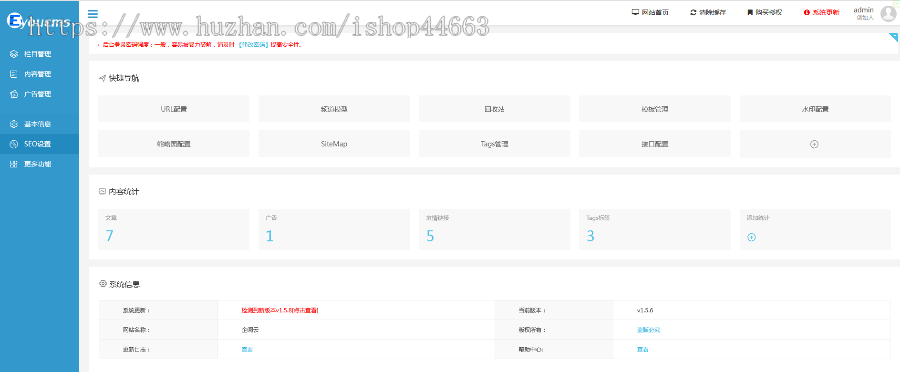Open 内容管理 in the sidebar
900x372 pixels.
[37, 74]
